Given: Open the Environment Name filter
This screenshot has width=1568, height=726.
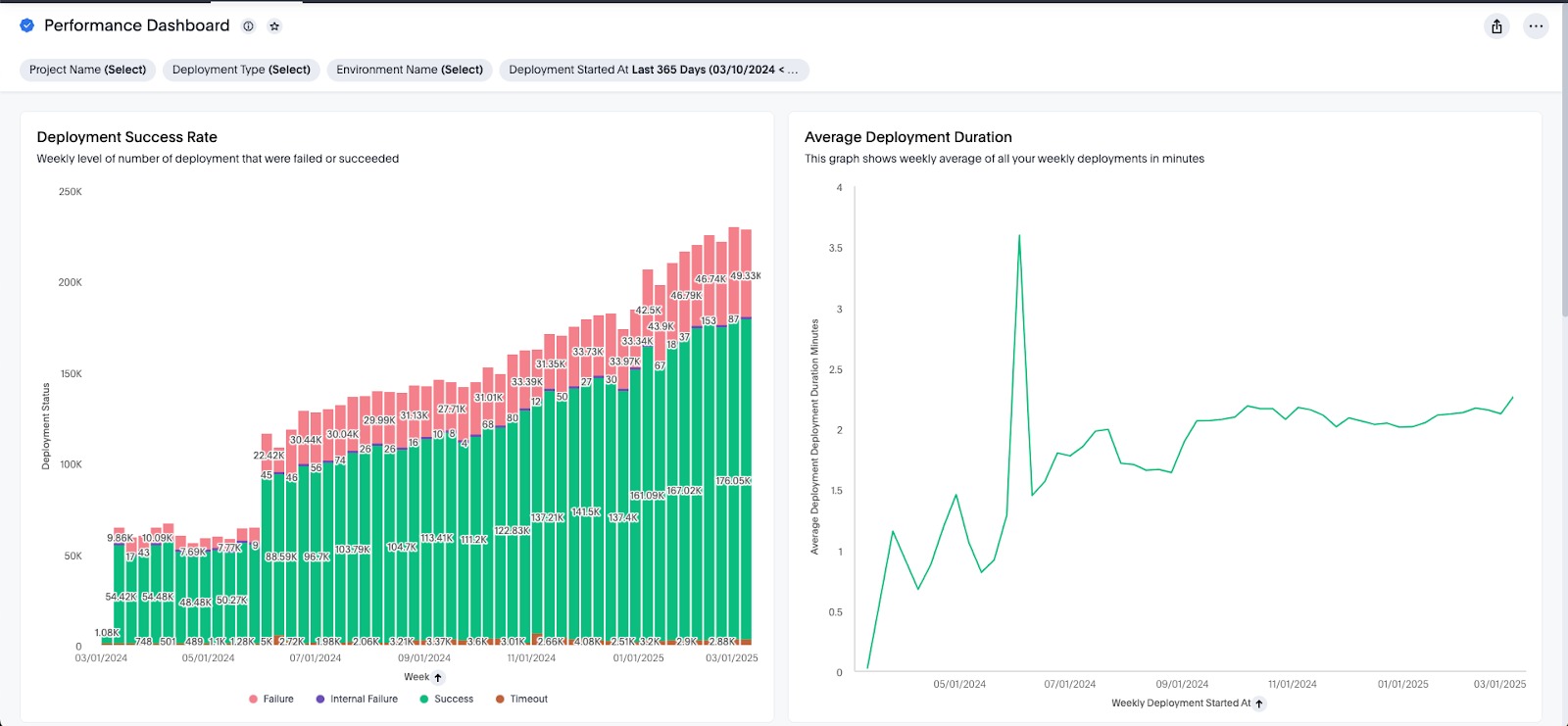Looking at the screenshot, I should point(410,70).
